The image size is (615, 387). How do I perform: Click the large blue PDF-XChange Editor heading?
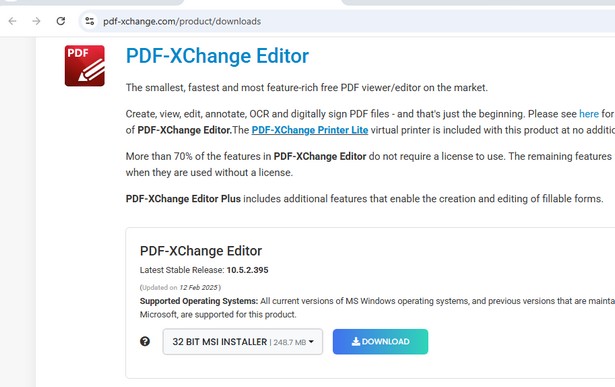pos(217,56)
